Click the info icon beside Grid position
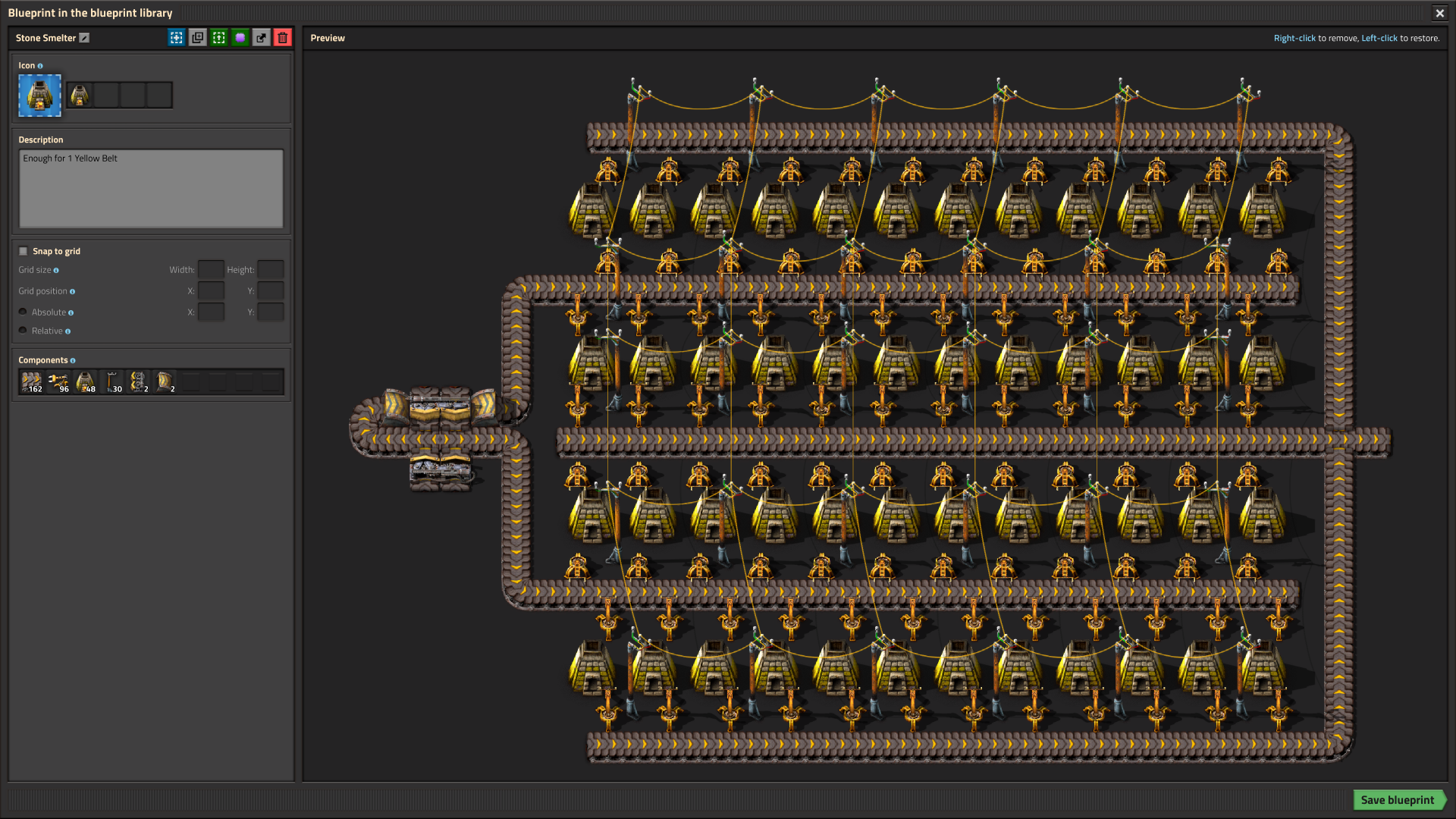This screenshot has height=819, width=1456. click(x=73, y=292)
